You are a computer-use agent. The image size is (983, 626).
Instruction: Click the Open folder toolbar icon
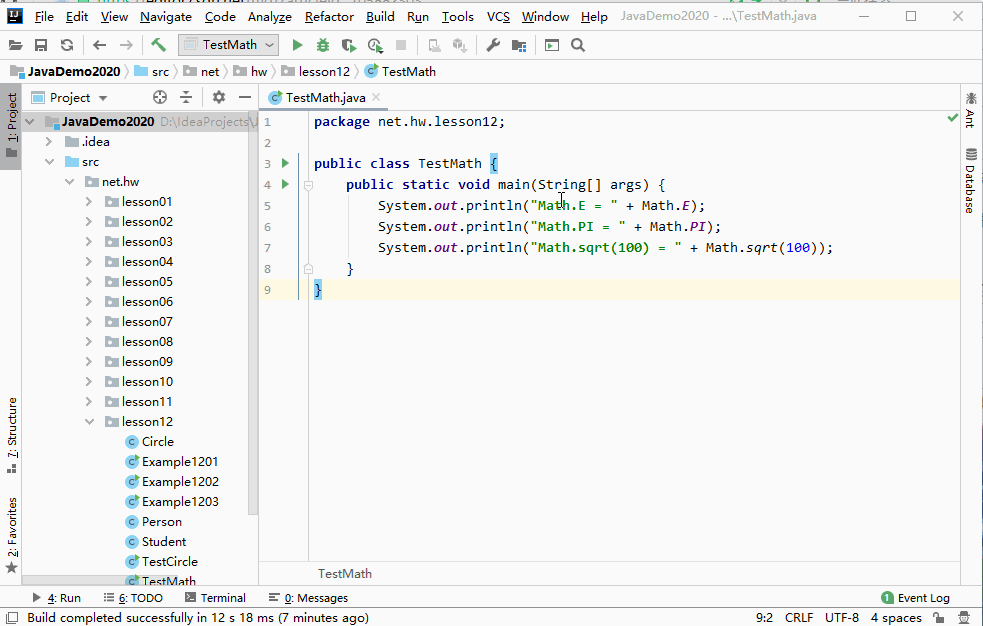(x=15, y=45)
